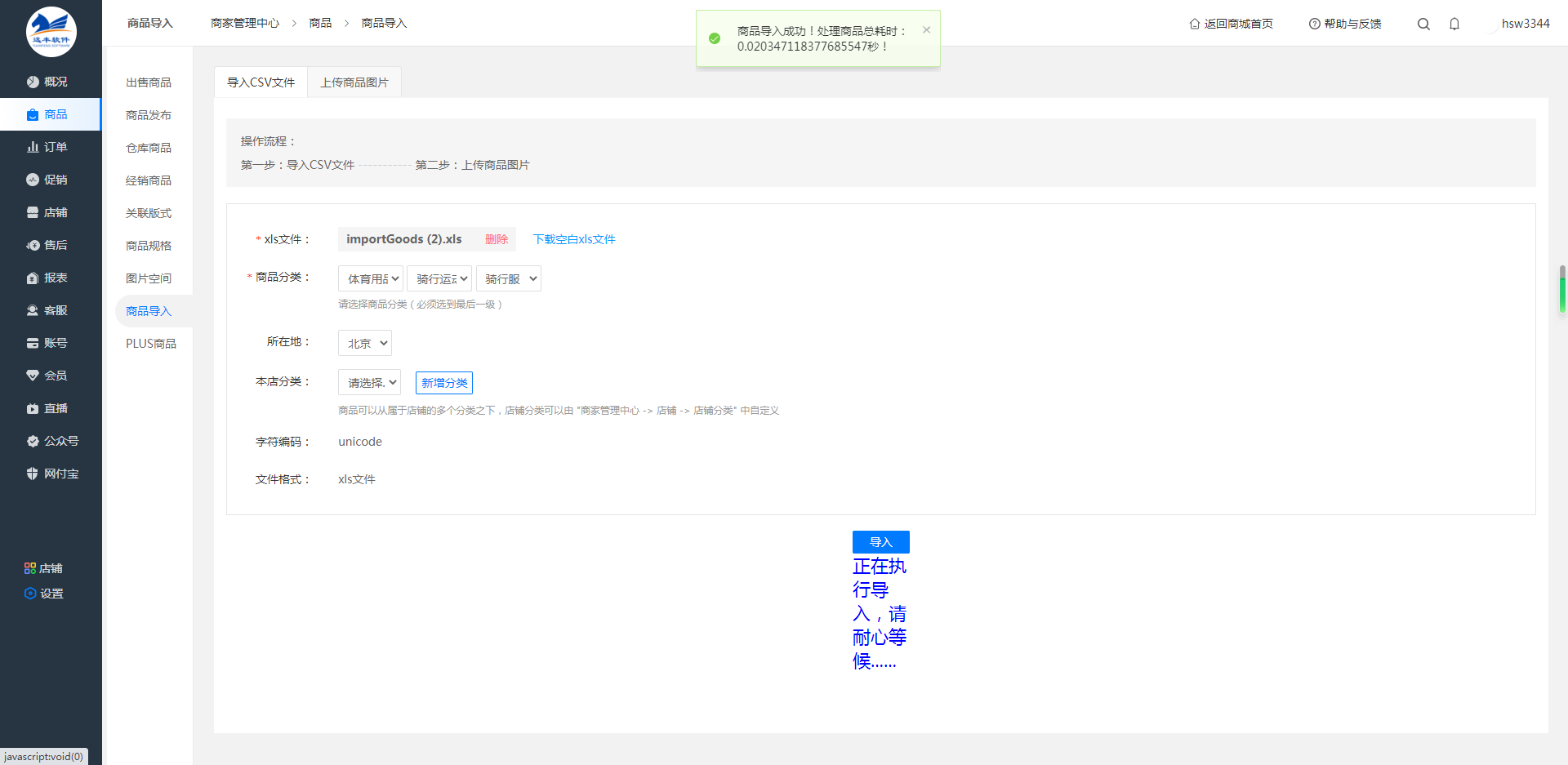Open the 网付宝 shield icon in sidebar
This screenshot has width=1568, height=765.
pos(33,474)
